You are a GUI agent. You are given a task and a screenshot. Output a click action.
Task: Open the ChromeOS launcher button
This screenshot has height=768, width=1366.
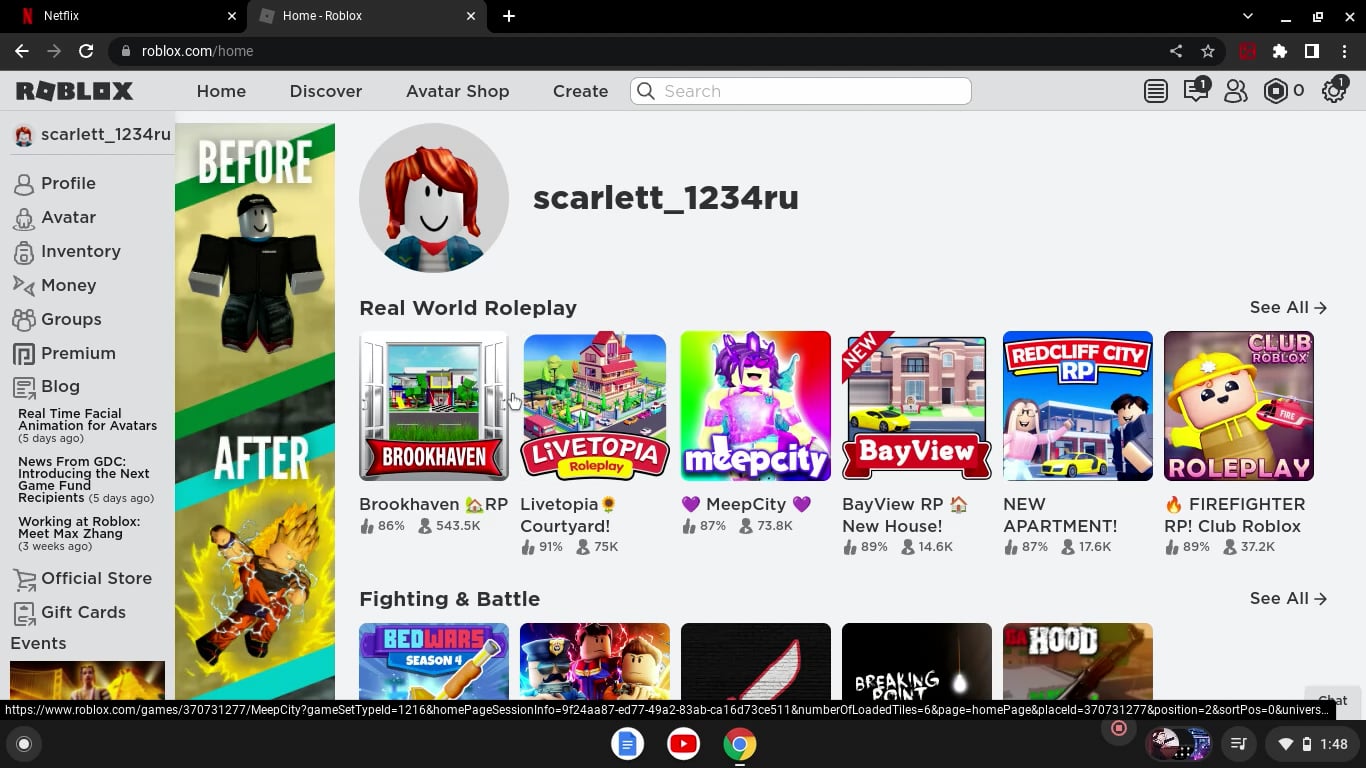pos(24,744)
